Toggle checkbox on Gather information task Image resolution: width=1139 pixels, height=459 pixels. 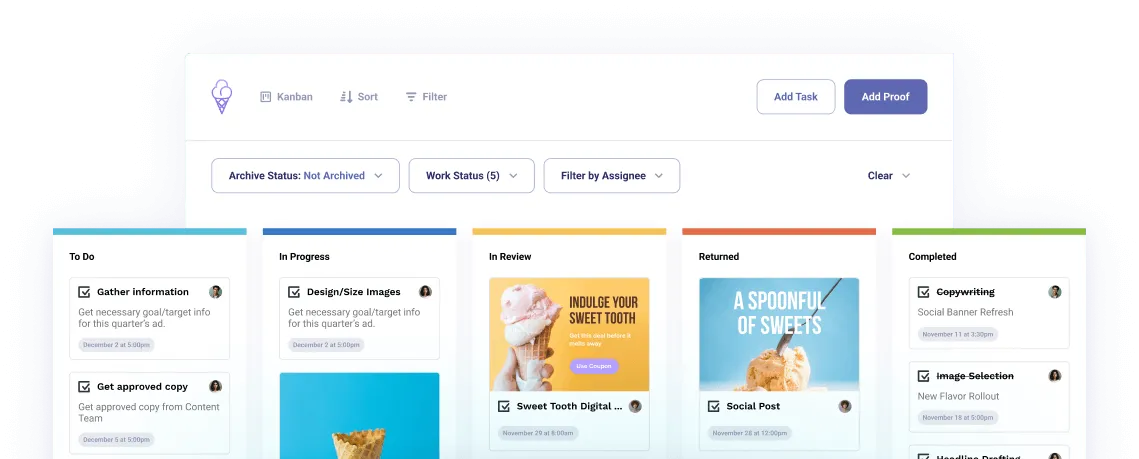coord(84,292)
